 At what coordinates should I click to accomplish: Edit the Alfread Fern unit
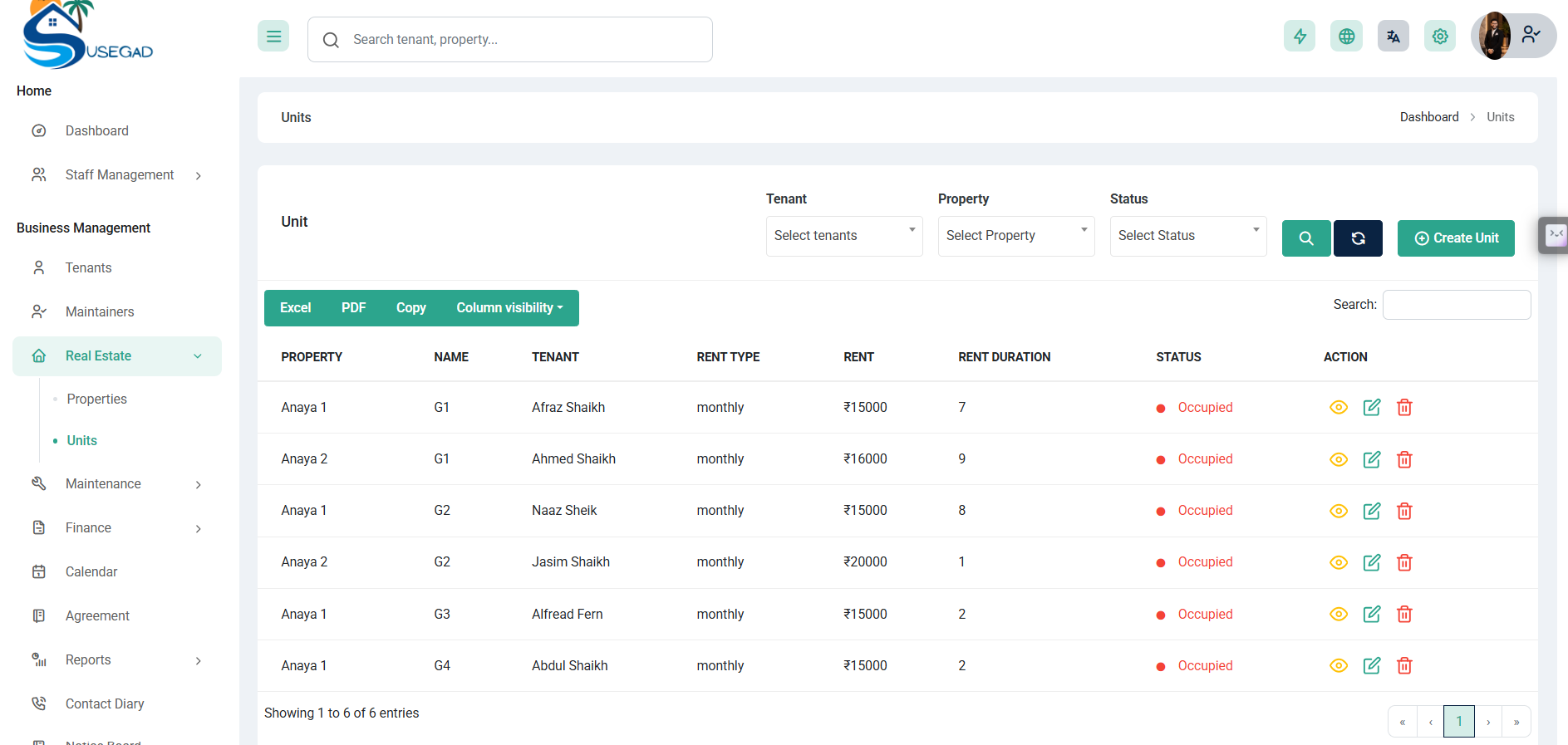[1372, 614]
